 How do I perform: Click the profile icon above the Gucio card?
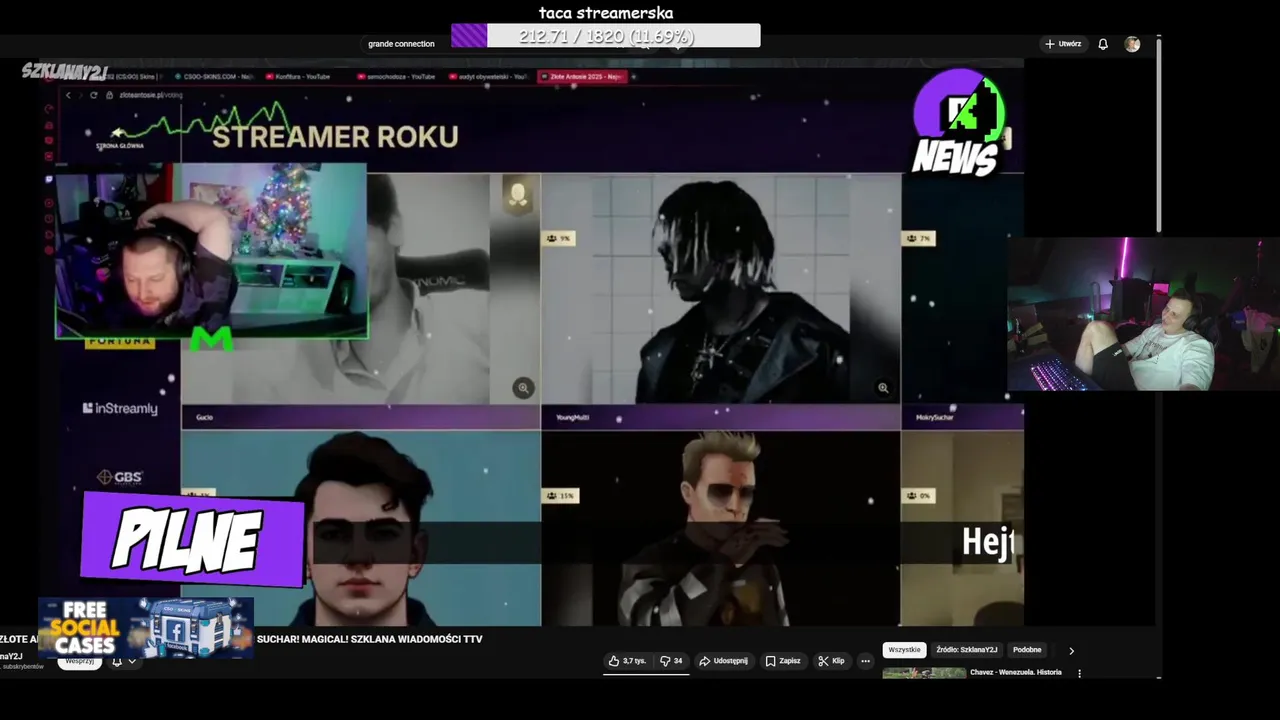(x=518, y=195)
